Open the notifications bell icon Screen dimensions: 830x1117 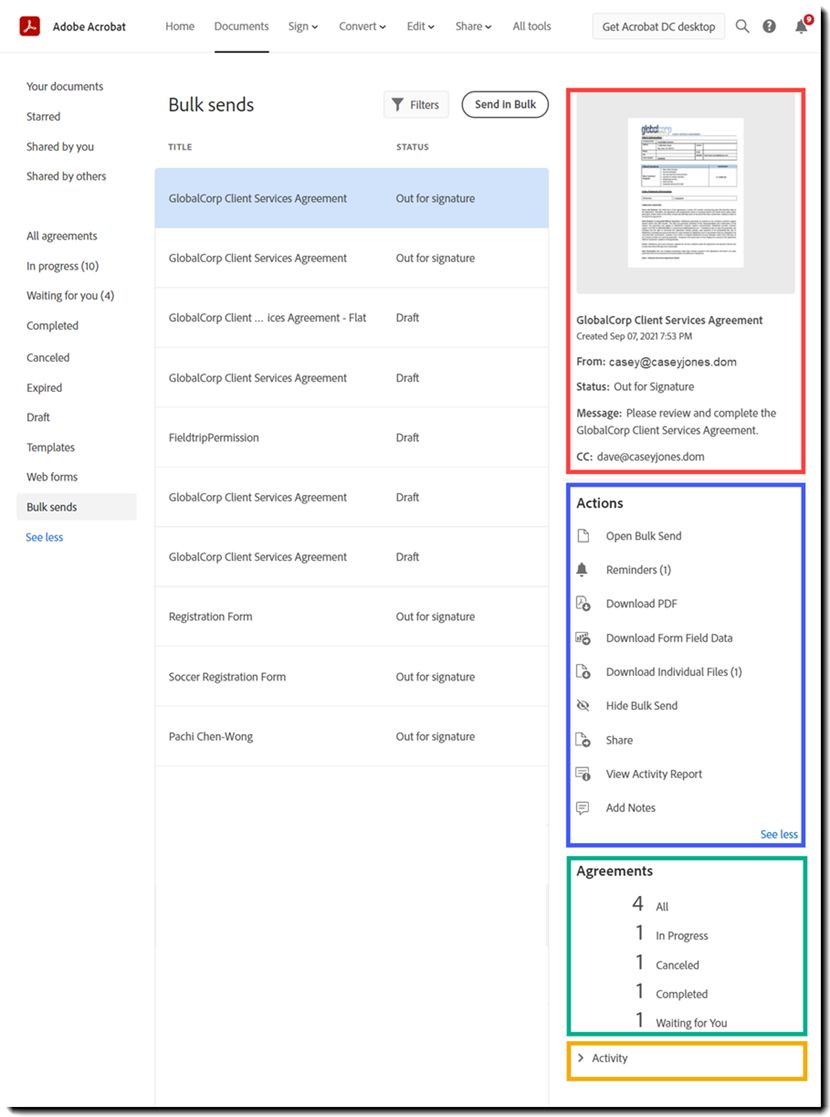[x=802, y=26]
